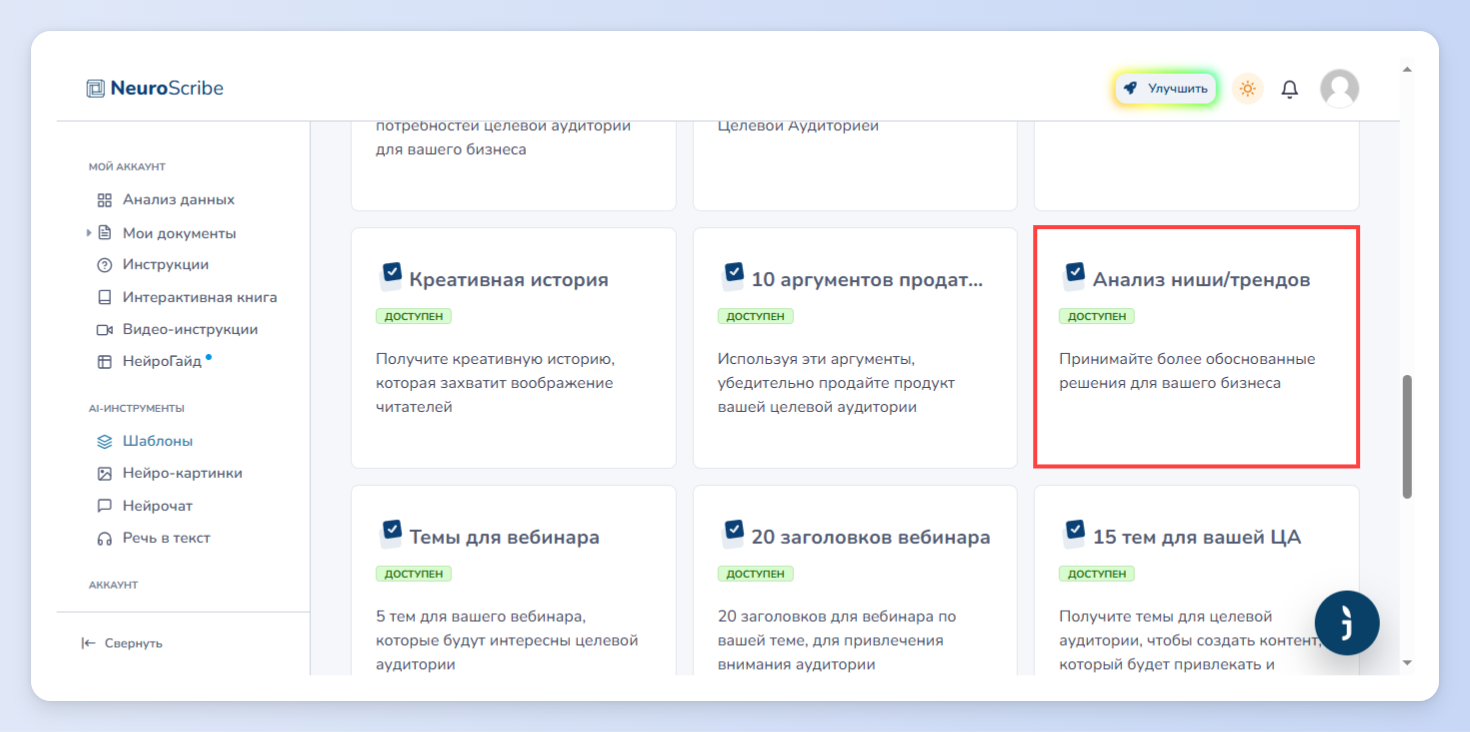Open Речь в текст tool

167,538
